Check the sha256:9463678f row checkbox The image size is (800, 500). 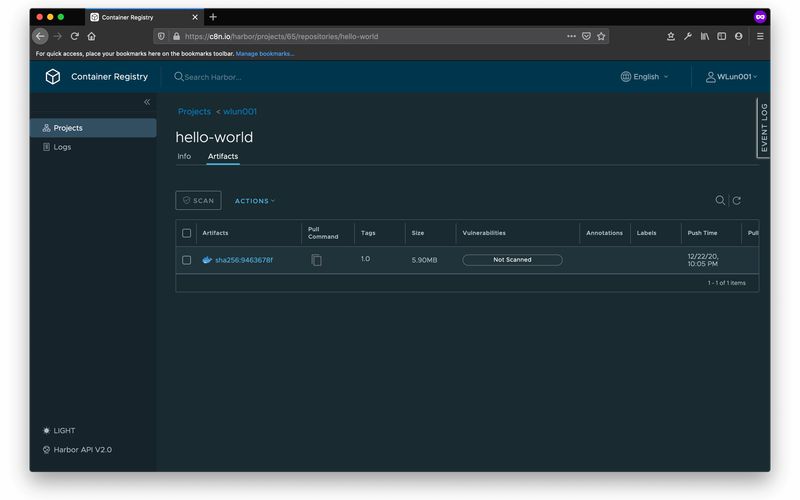pos(187,260)
